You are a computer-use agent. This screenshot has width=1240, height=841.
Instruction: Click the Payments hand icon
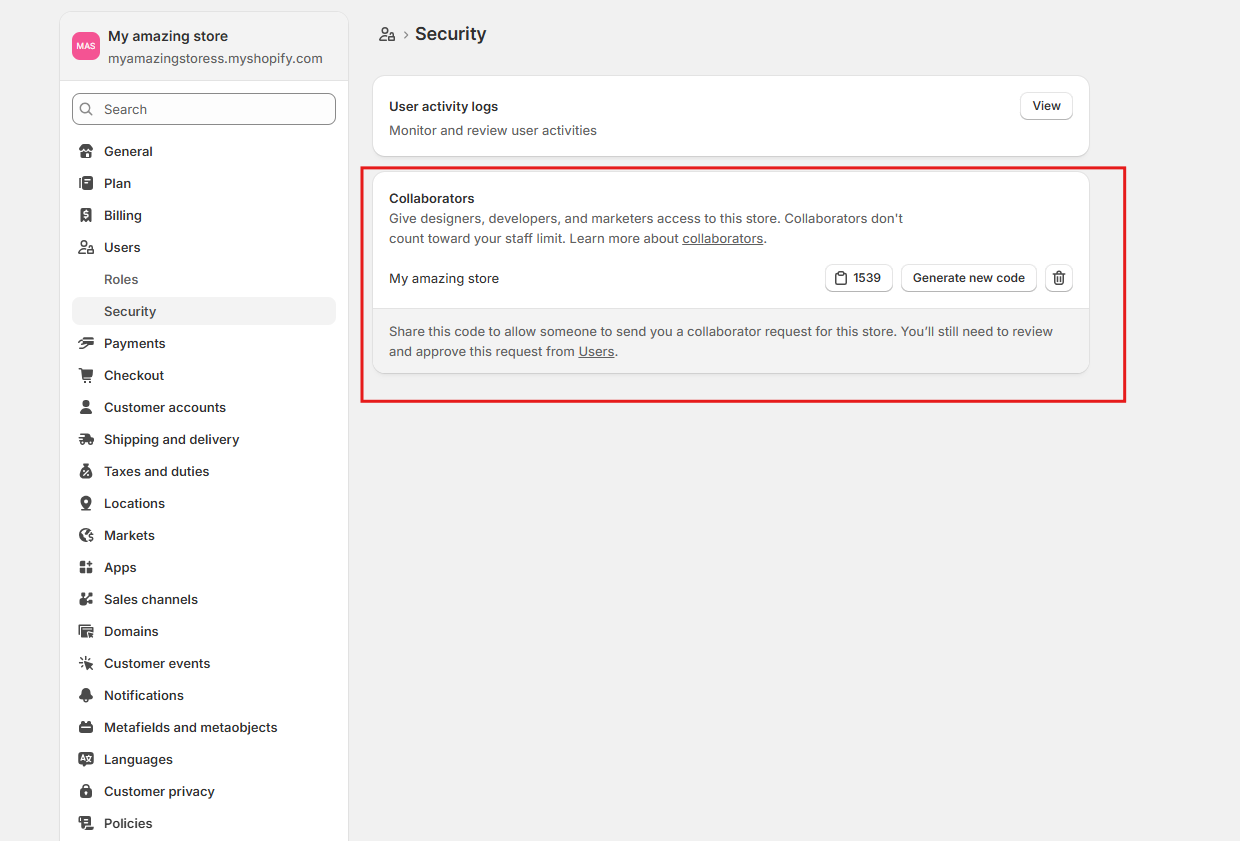pyautogui.click(x=86, y=343)
